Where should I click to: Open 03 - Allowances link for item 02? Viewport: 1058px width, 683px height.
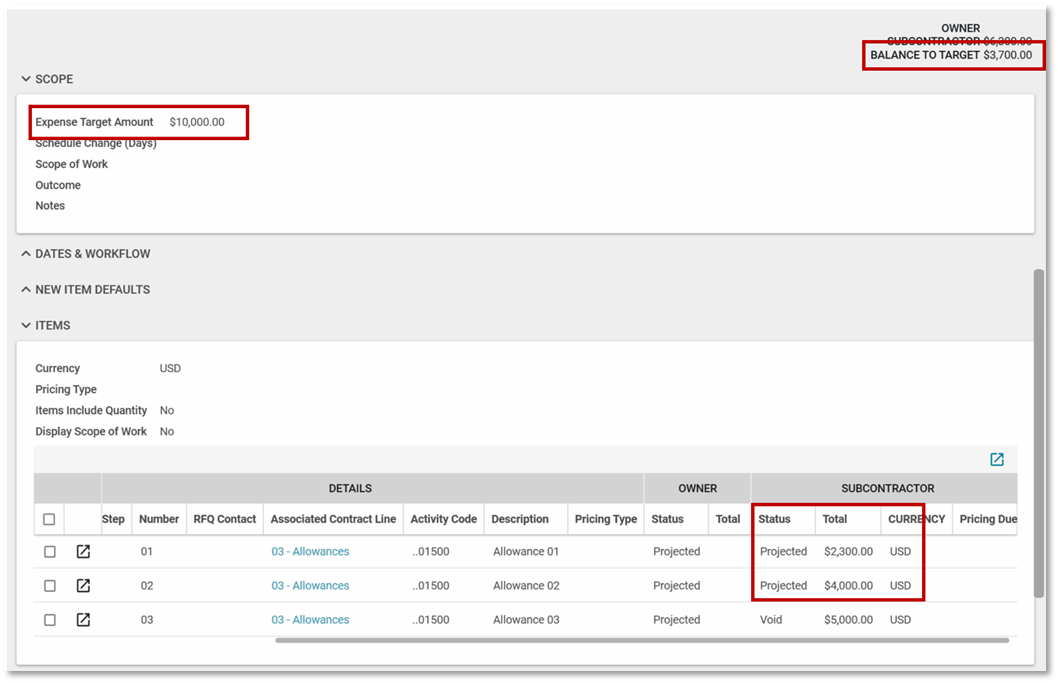[x=310, y=586]
